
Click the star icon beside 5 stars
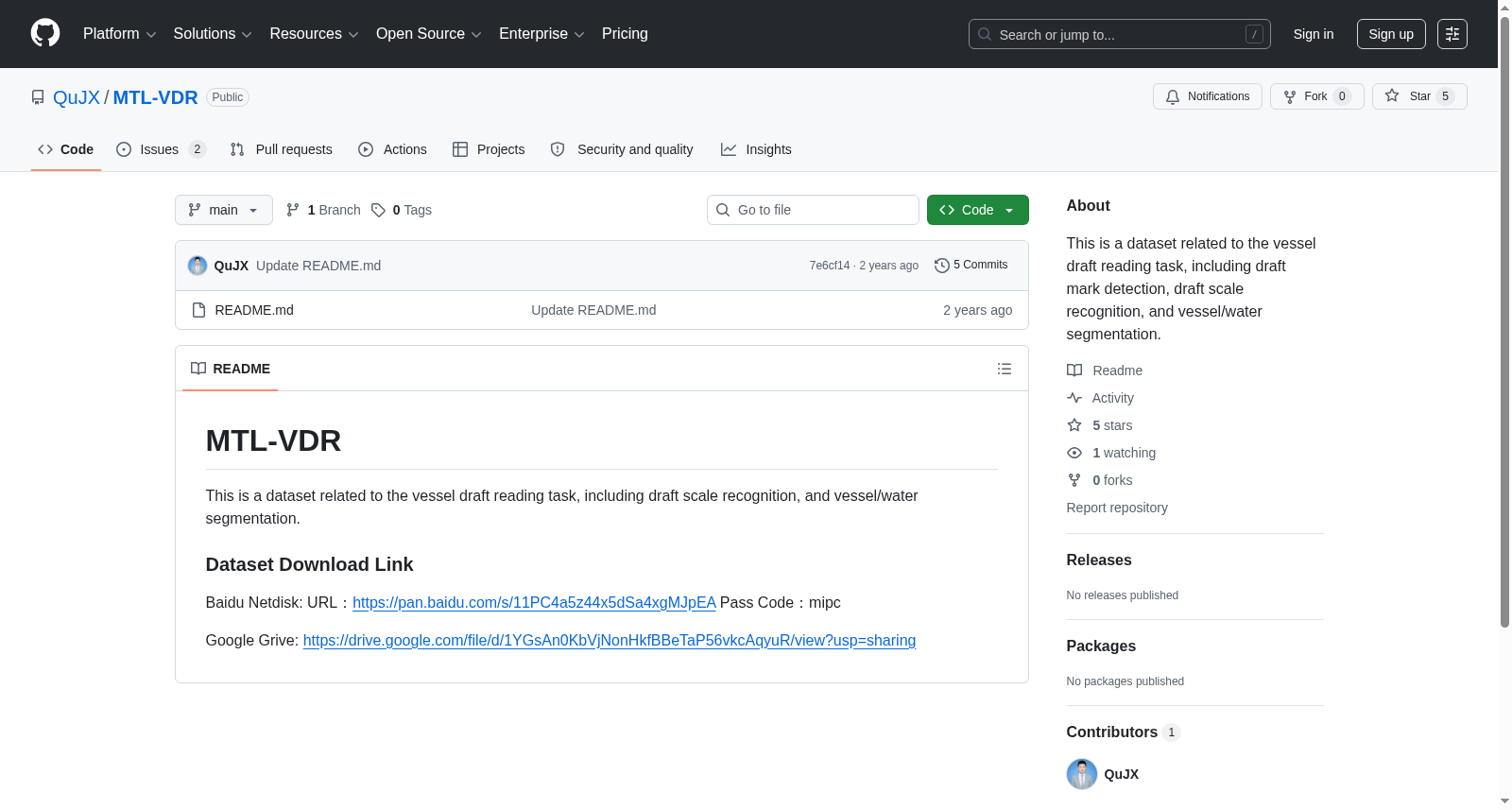point(1074,425)
